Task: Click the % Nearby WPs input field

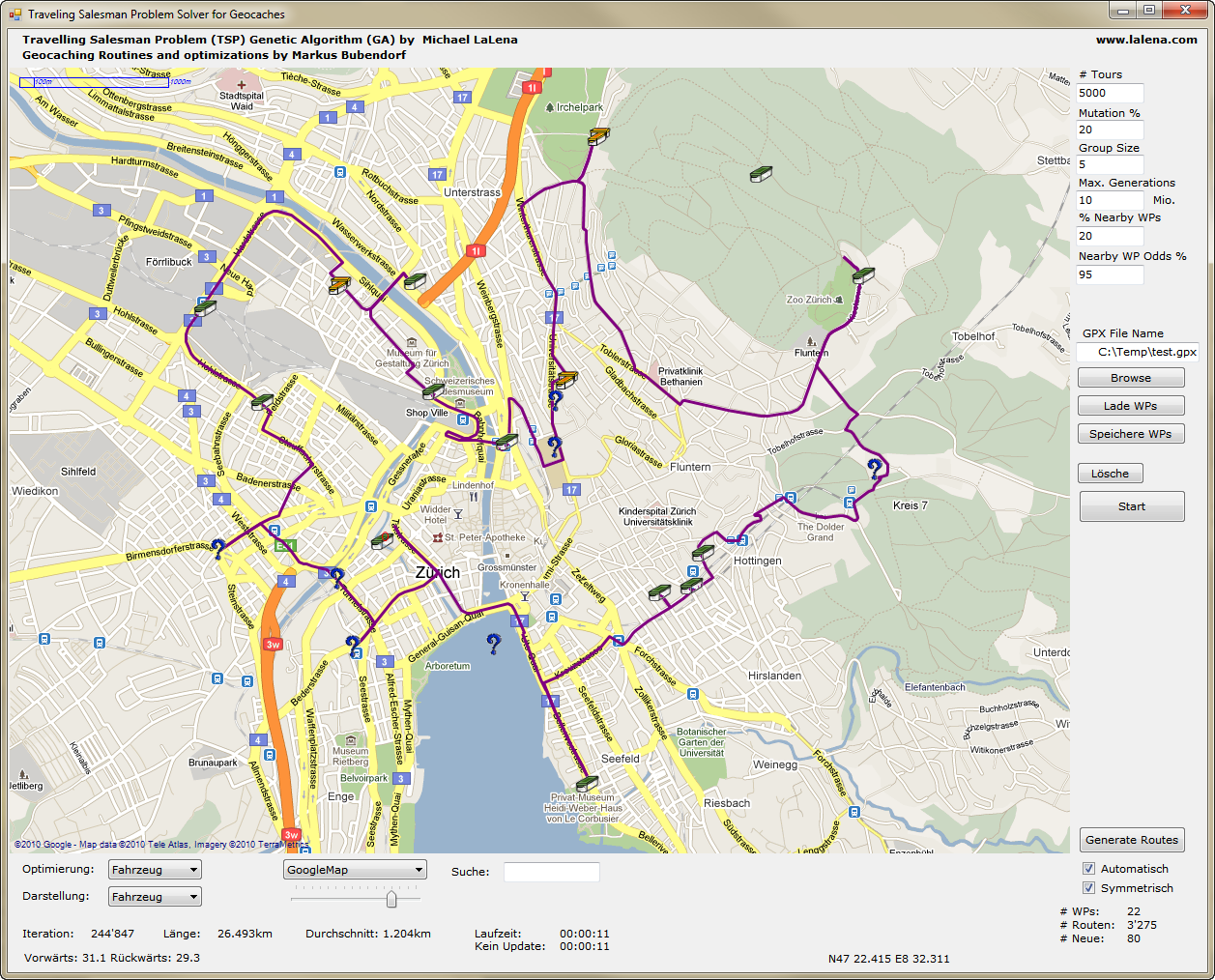Action: [1110, 236]
